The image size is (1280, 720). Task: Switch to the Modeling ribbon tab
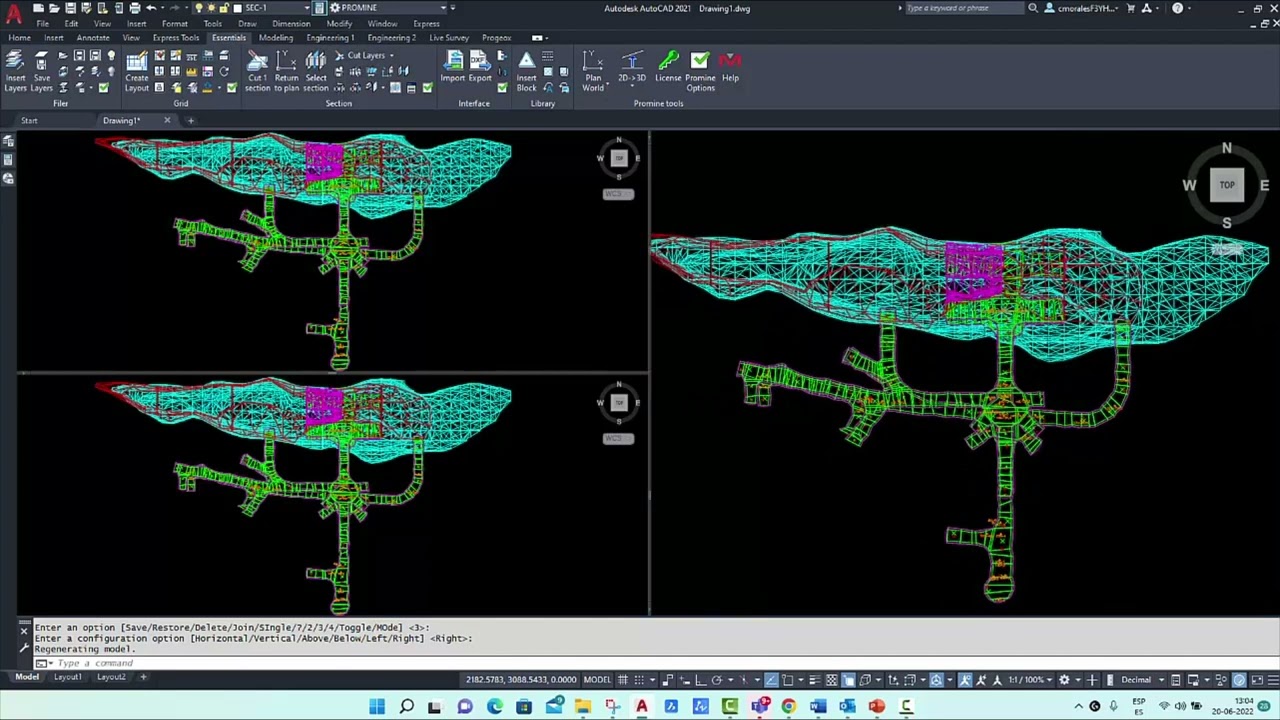pyautogui.click(x=276, y=38)
